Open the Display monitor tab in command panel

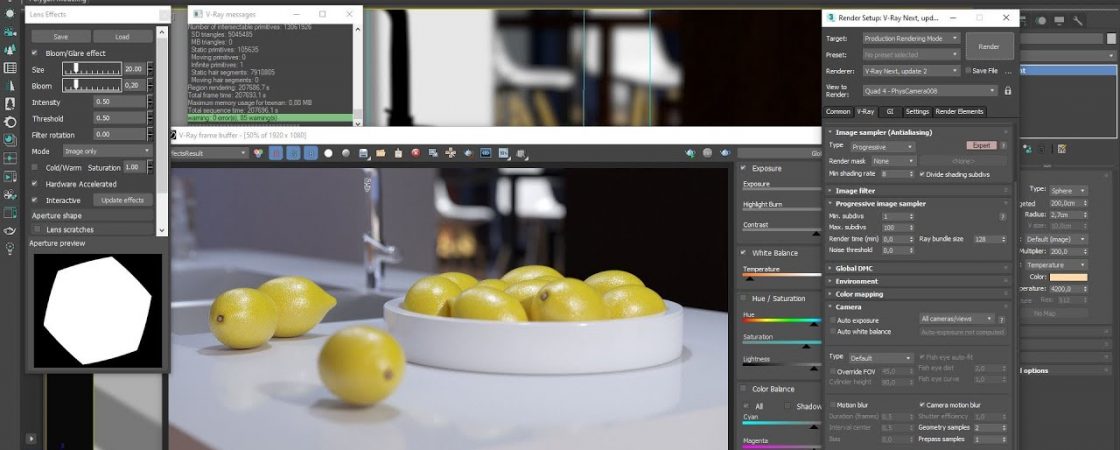(1059, 21)
